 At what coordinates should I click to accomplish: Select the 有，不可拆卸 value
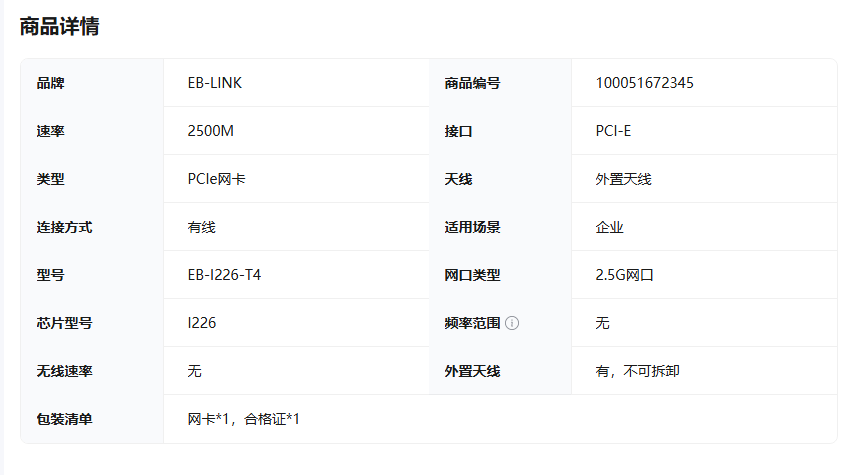pos(637,371)
